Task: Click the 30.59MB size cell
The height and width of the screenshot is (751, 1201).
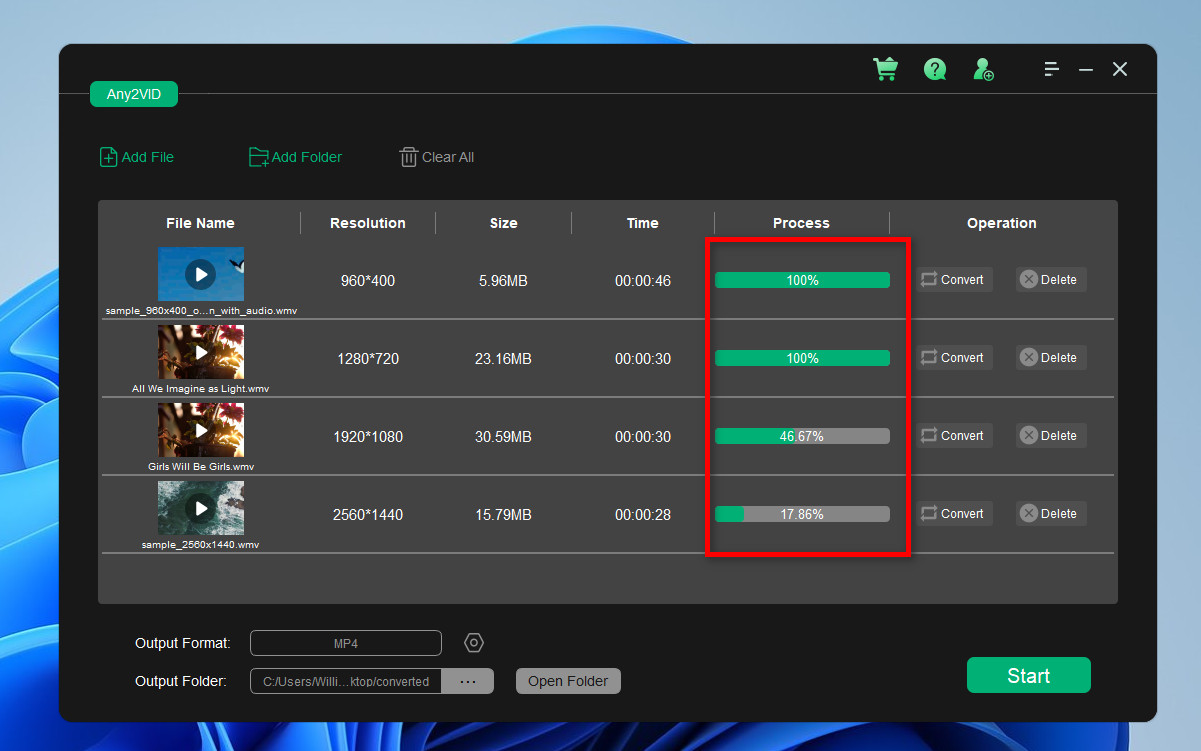Action: click(503, 437)
